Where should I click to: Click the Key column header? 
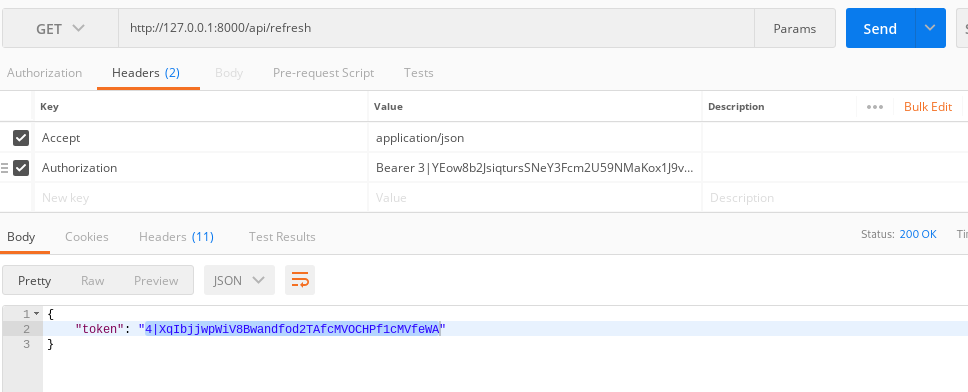point(49,107)
